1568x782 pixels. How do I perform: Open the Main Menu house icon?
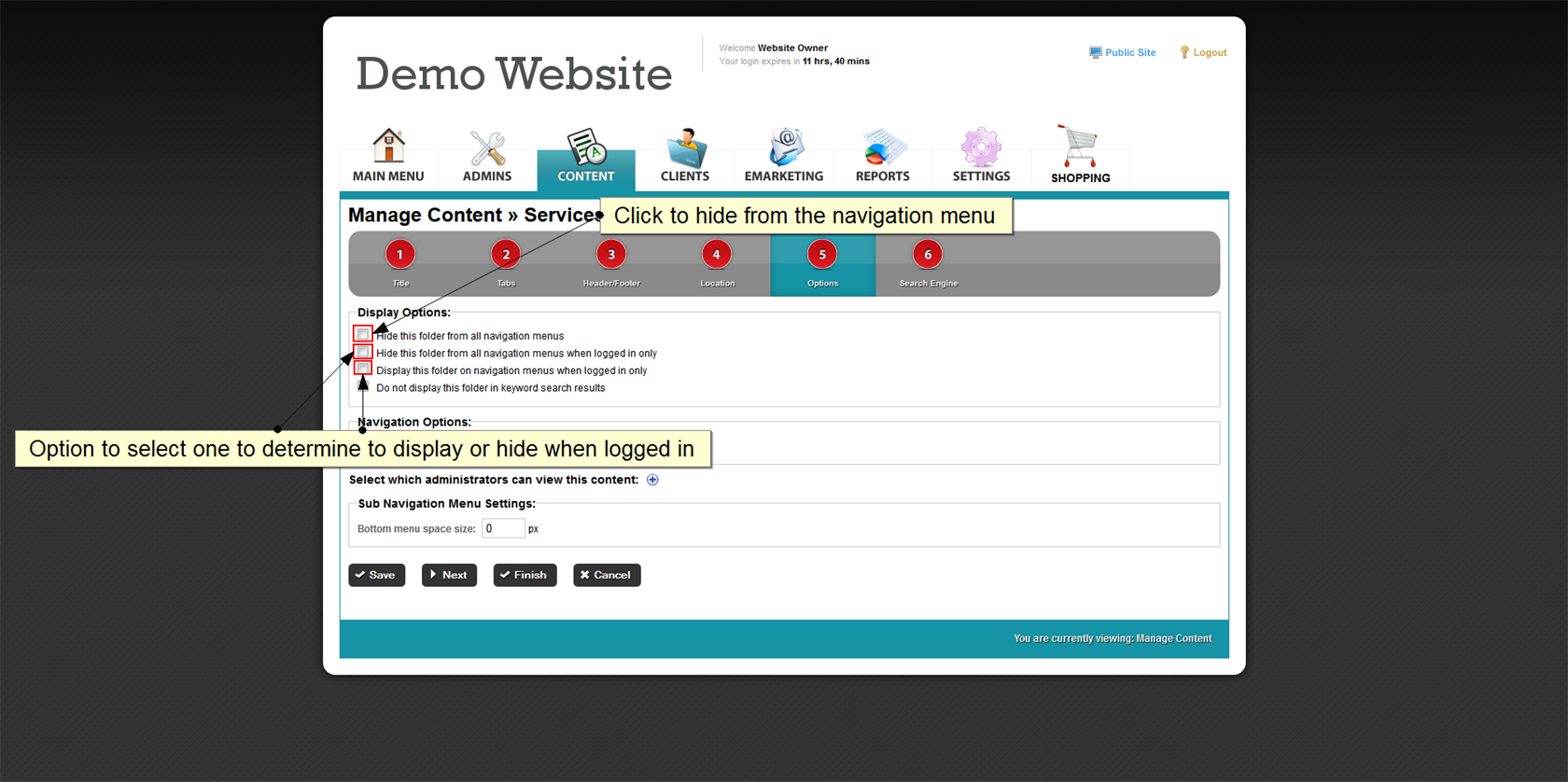pyautogui.click(x=388, y=147)
